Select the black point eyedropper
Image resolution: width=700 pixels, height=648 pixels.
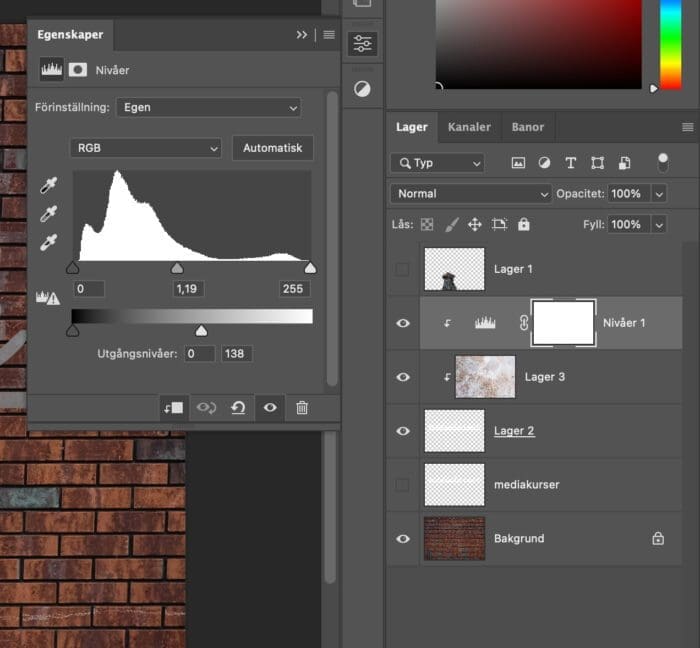[49, 185]
